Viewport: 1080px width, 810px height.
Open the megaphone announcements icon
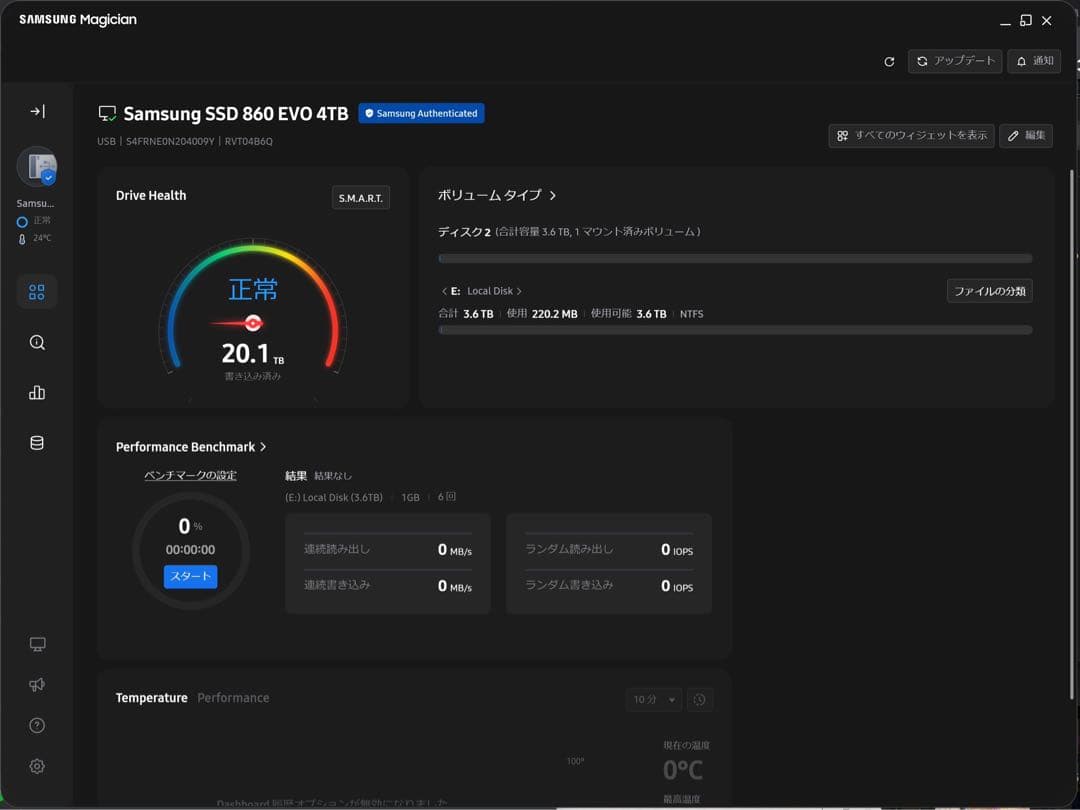37,685
